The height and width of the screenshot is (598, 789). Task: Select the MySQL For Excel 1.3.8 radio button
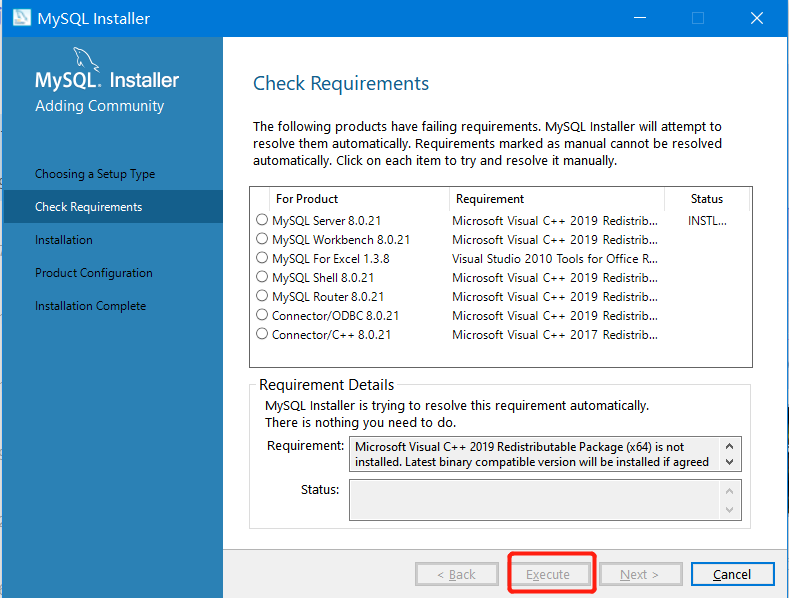[262, 258]
